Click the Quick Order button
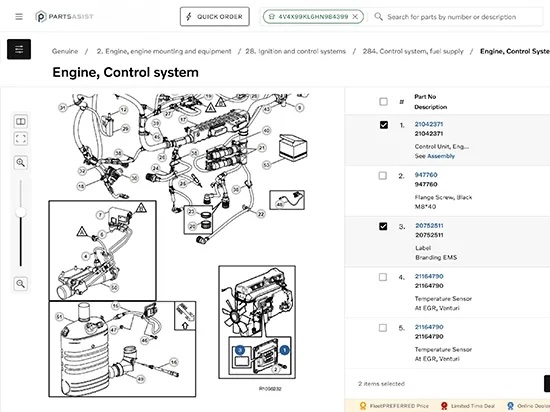Image resolution: width=550 pixels, height=412 pixels. click(x=215, y=16)
